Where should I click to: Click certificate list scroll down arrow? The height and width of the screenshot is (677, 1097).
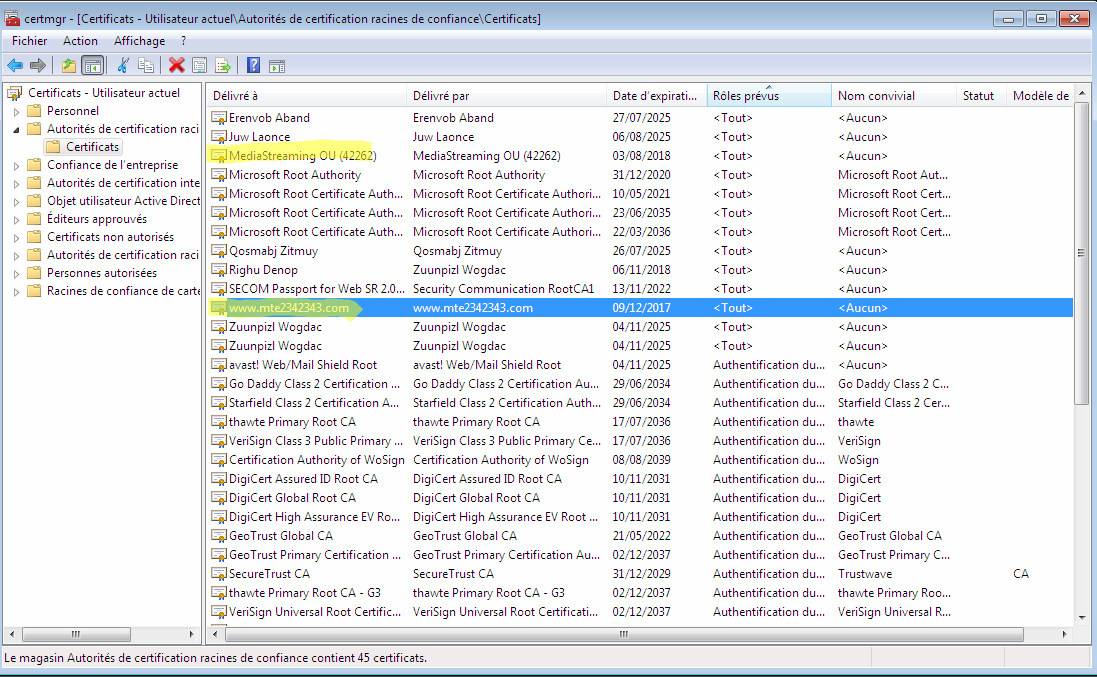[x=1082, y=618]
